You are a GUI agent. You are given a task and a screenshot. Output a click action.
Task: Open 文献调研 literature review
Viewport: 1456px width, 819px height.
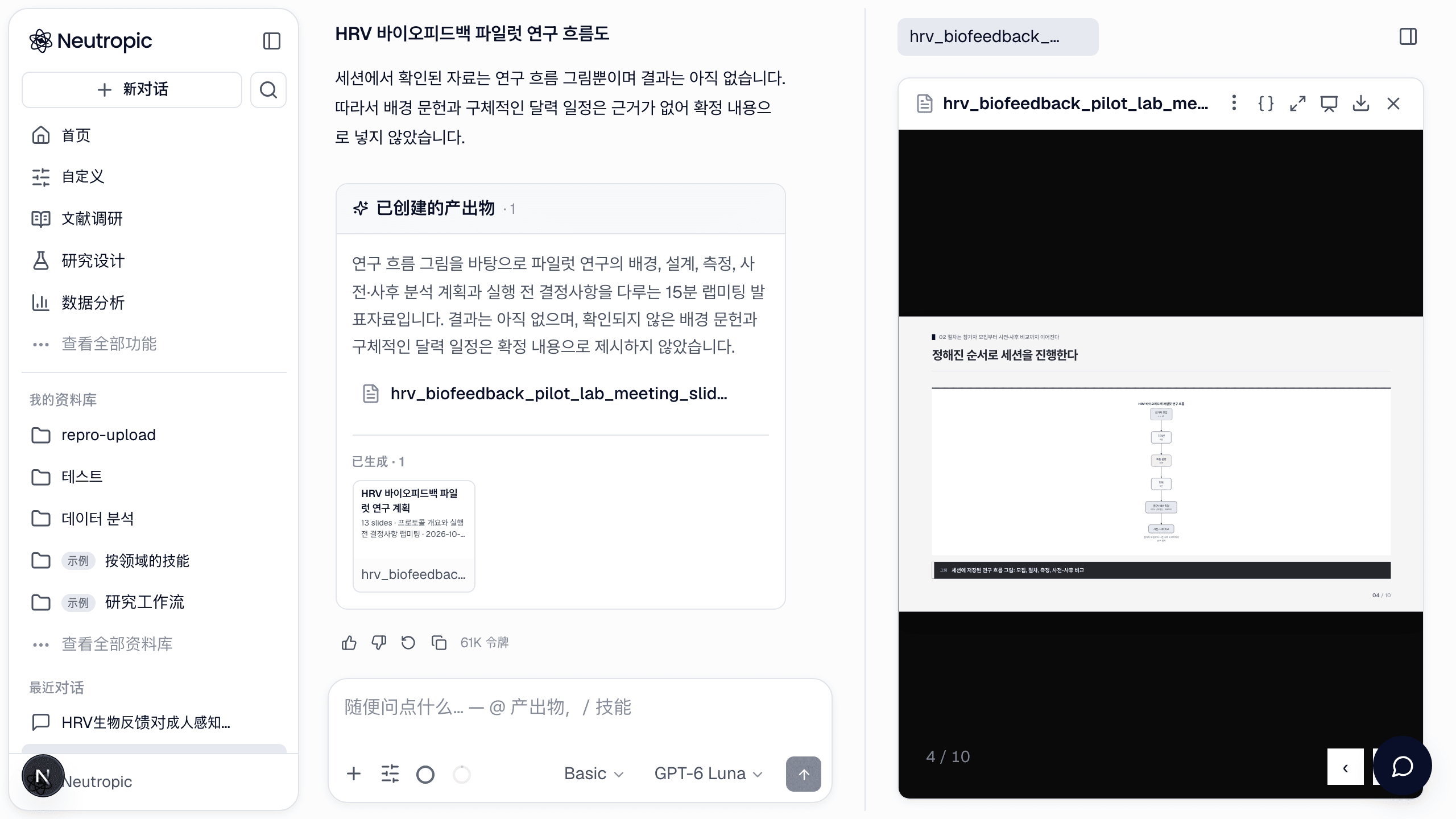tap(154, 219)
